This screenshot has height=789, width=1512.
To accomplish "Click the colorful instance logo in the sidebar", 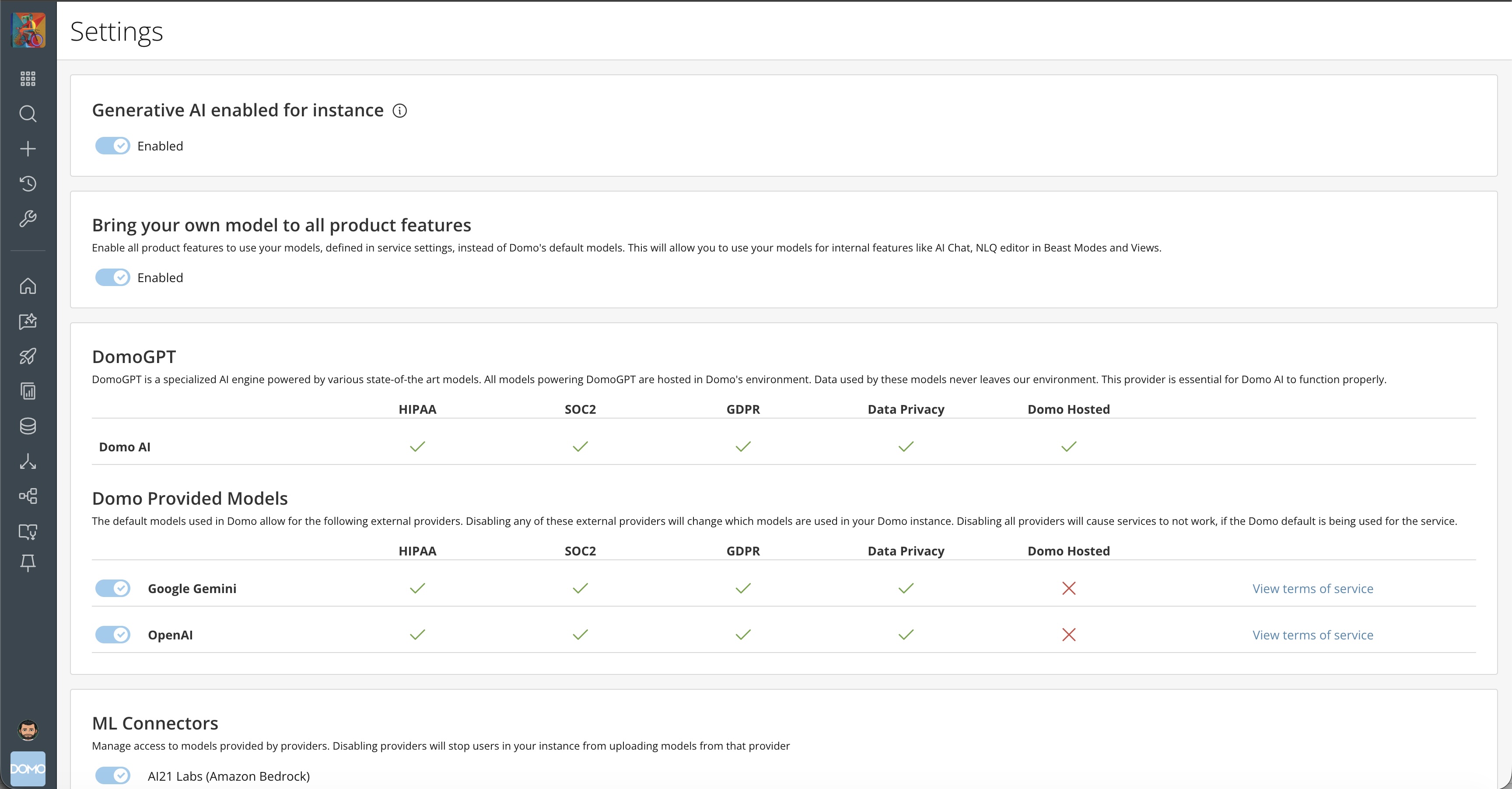I will click(x=28, y=31).
